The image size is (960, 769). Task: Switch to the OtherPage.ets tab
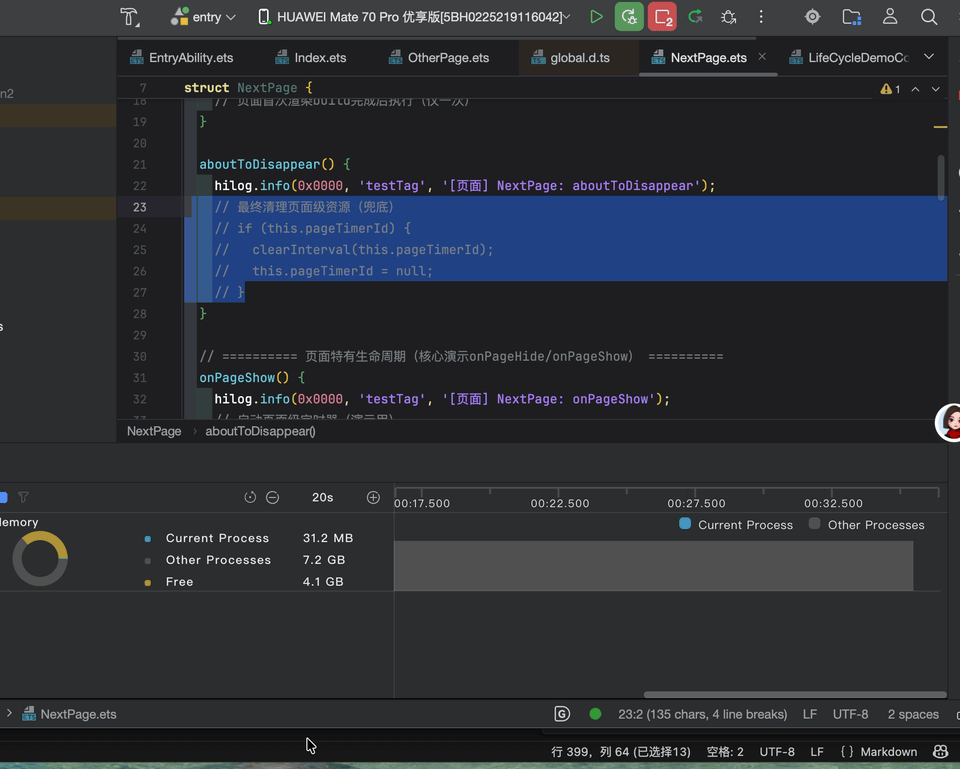(x=438, y=58)
